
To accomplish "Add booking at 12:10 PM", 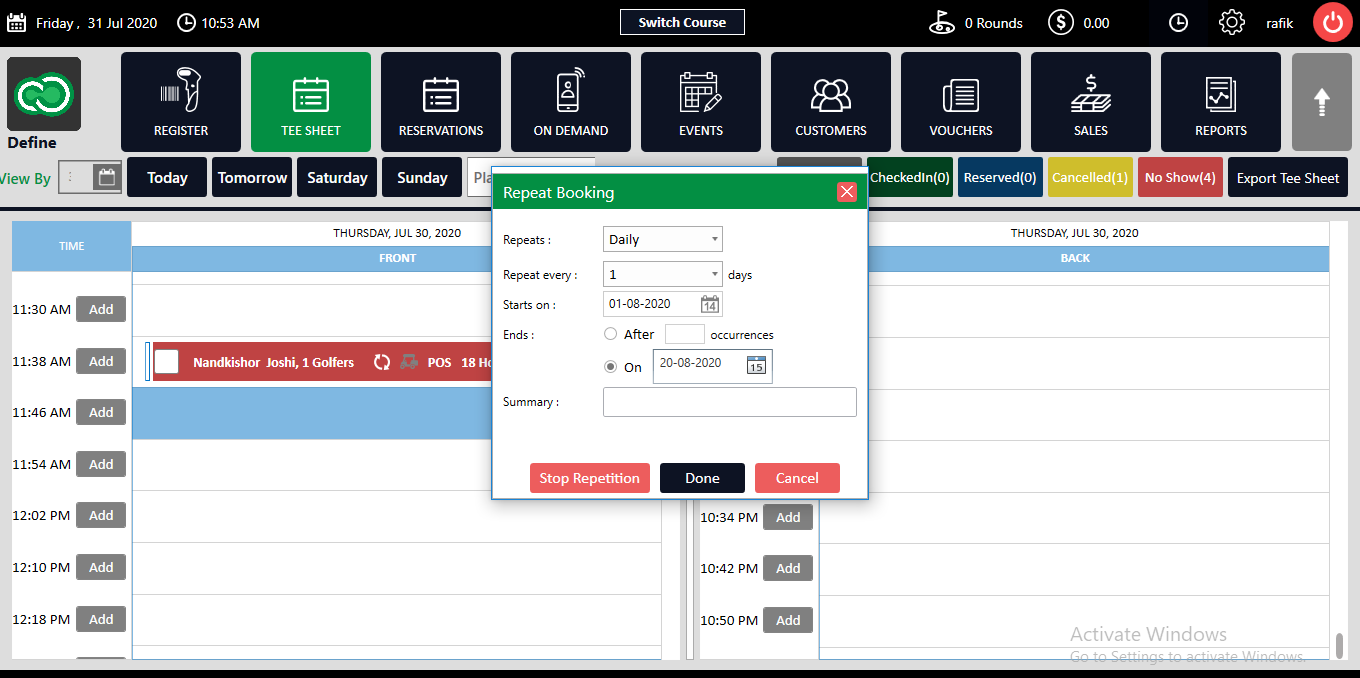I will point(101,567).
